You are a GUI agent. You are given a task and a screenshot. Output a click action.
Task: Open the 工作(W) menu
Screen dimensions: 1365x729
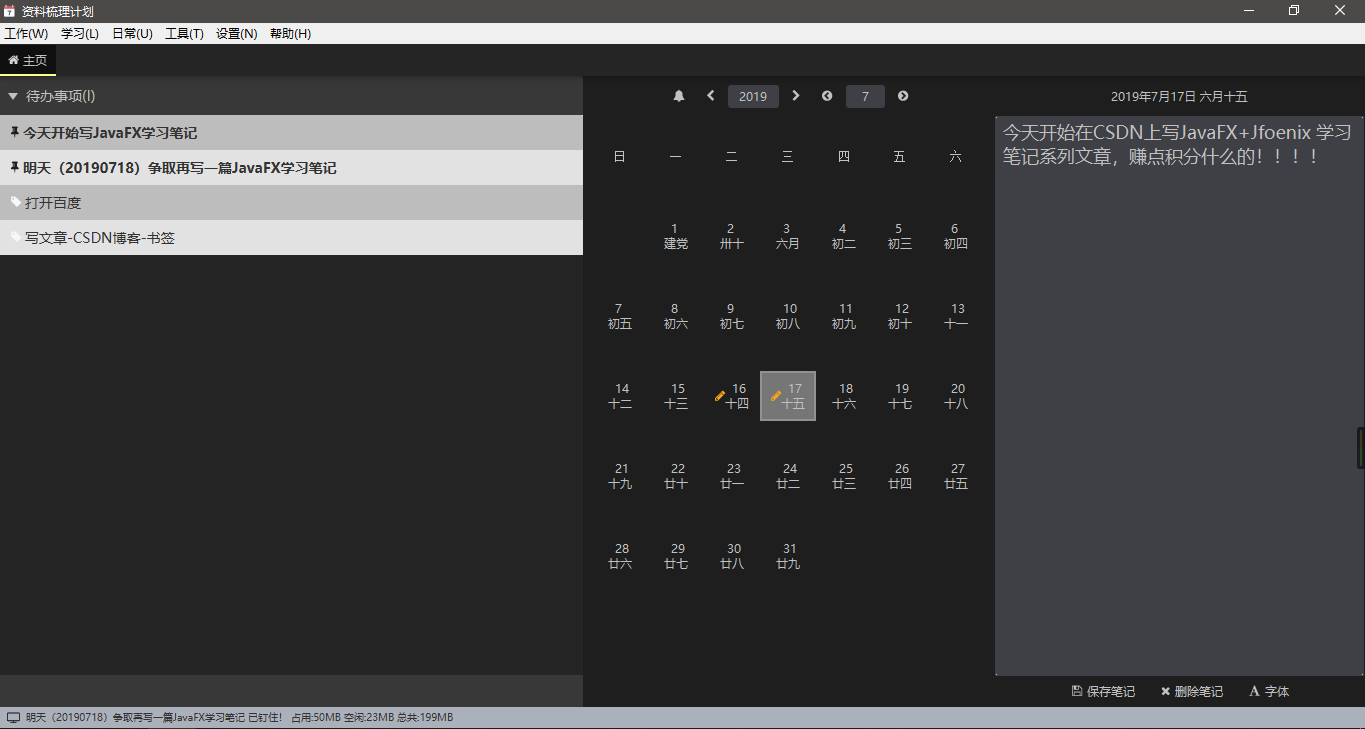26,33
